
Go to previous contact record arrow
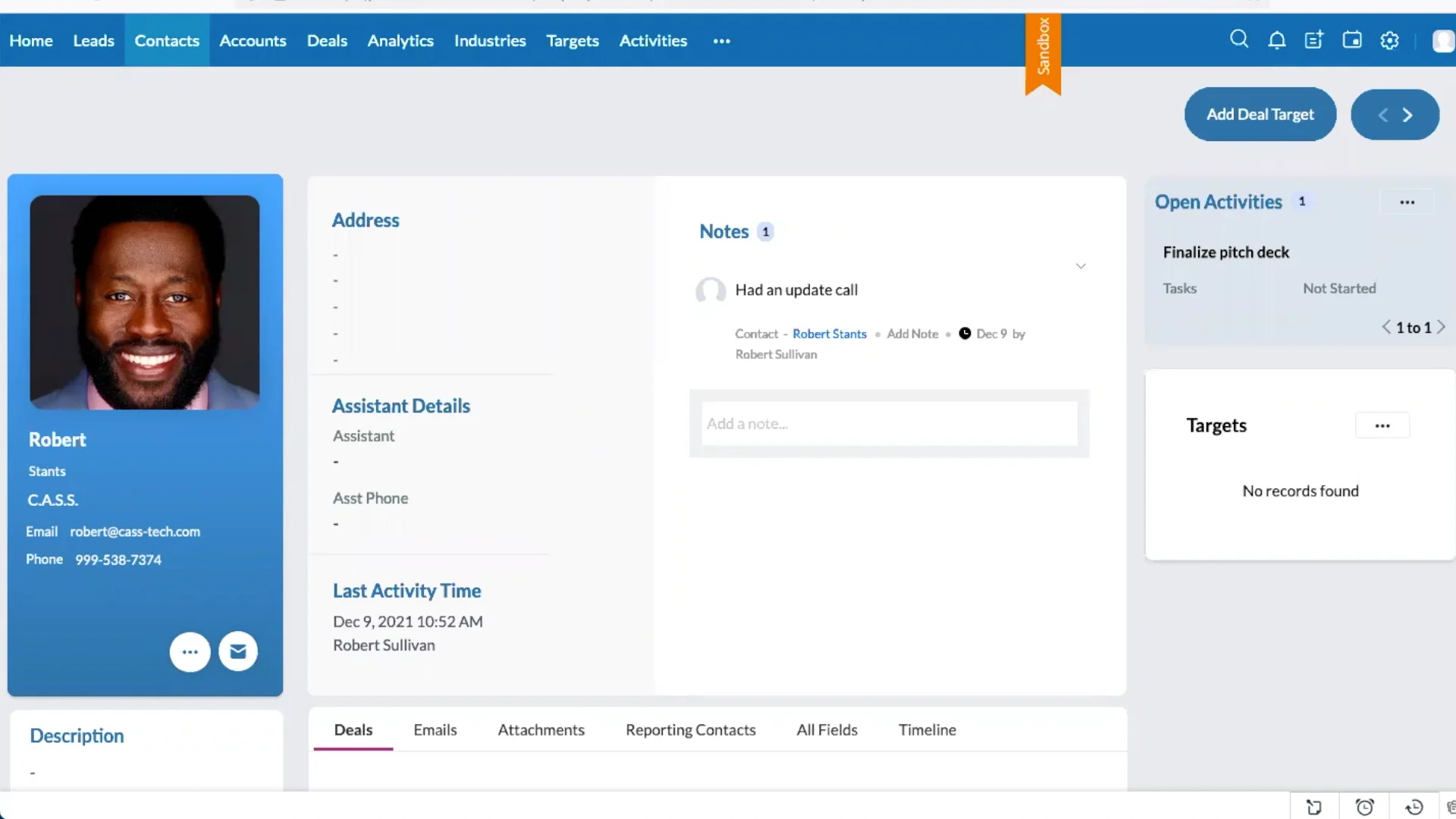click(x=1383, y=115)
